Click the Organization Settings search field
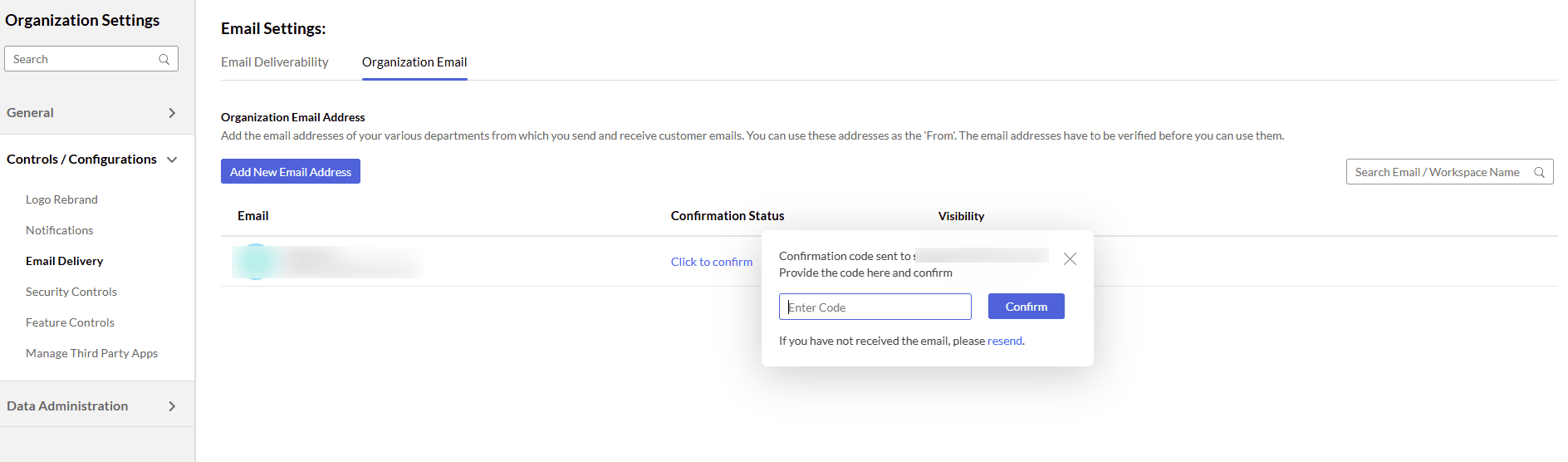Image resolution: width=1568 pixels, height=462 pixels. (83, 59)
